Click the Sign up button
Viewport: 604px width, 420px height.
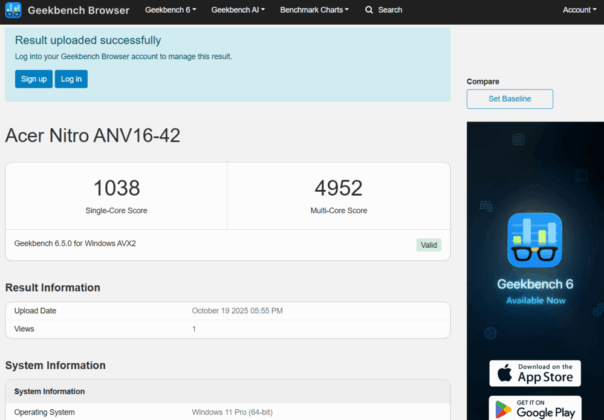[34, 79]
